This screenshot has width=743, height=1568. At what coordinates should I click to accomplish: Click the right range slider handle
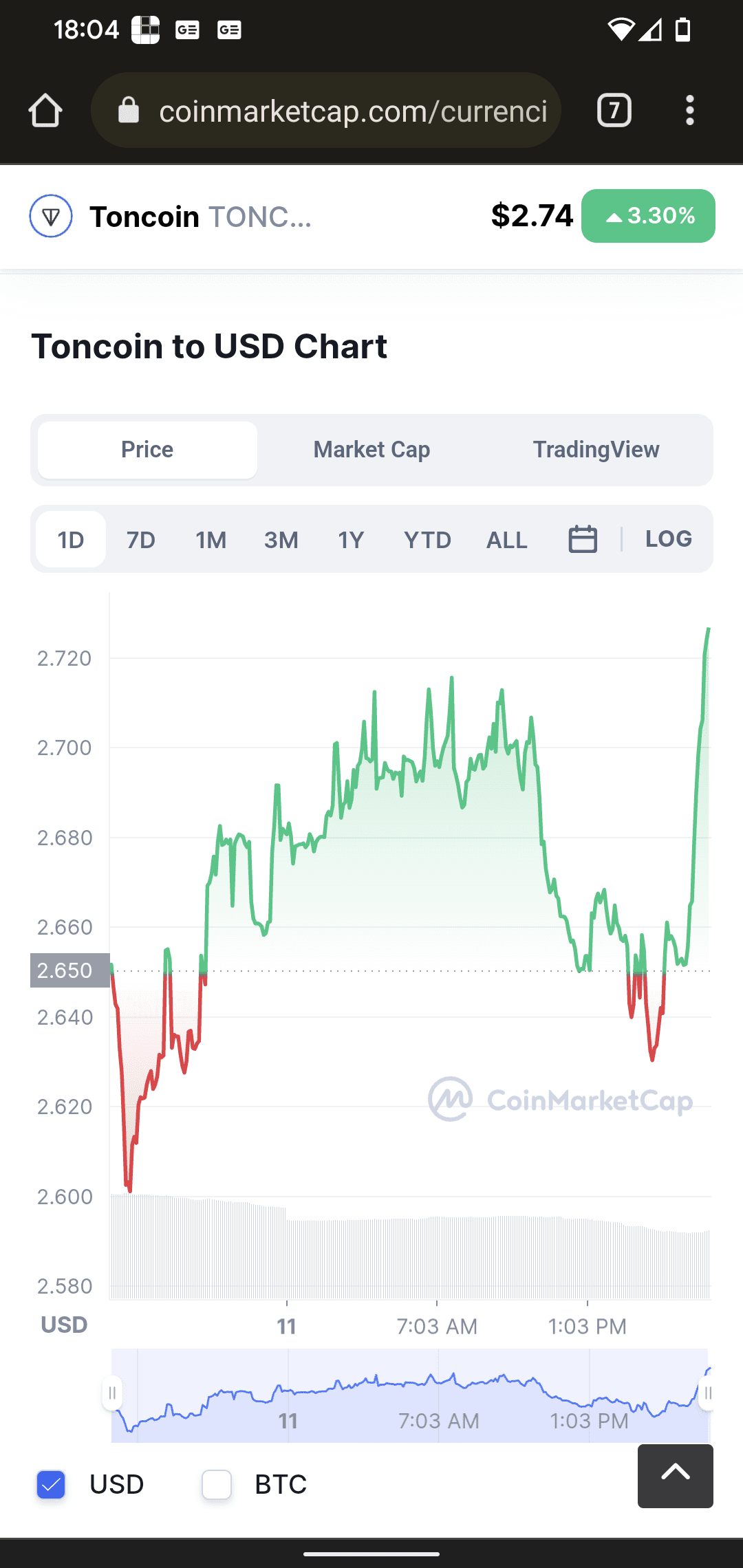[707, 1393]
